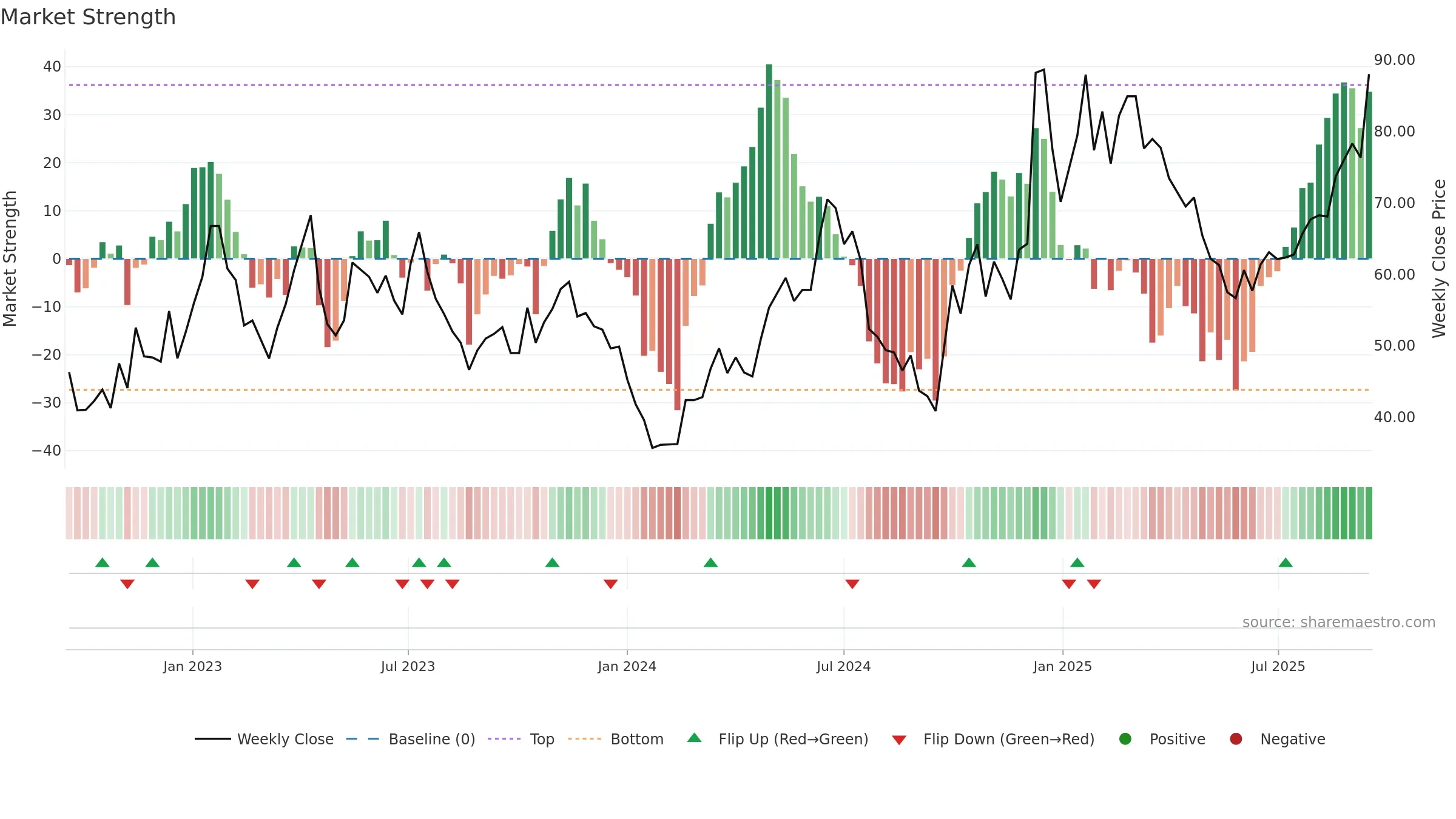The width and height of the screenshot is (1456, 819).
Task: Click the 70.00 price axis label
Action: (1394, 203)
